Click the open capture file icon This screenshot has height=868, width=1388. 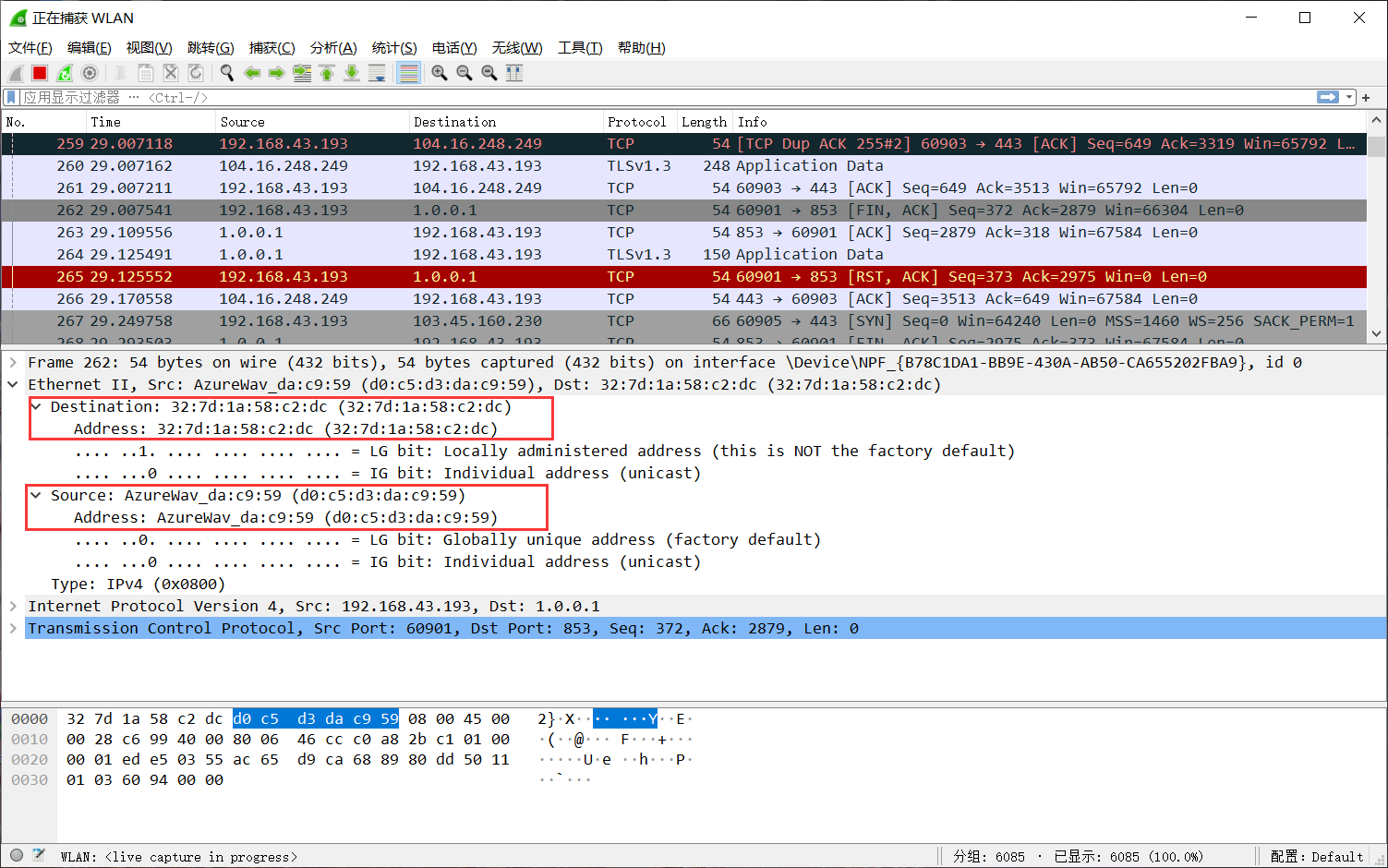pyautogui.click(x=120, y=73)
